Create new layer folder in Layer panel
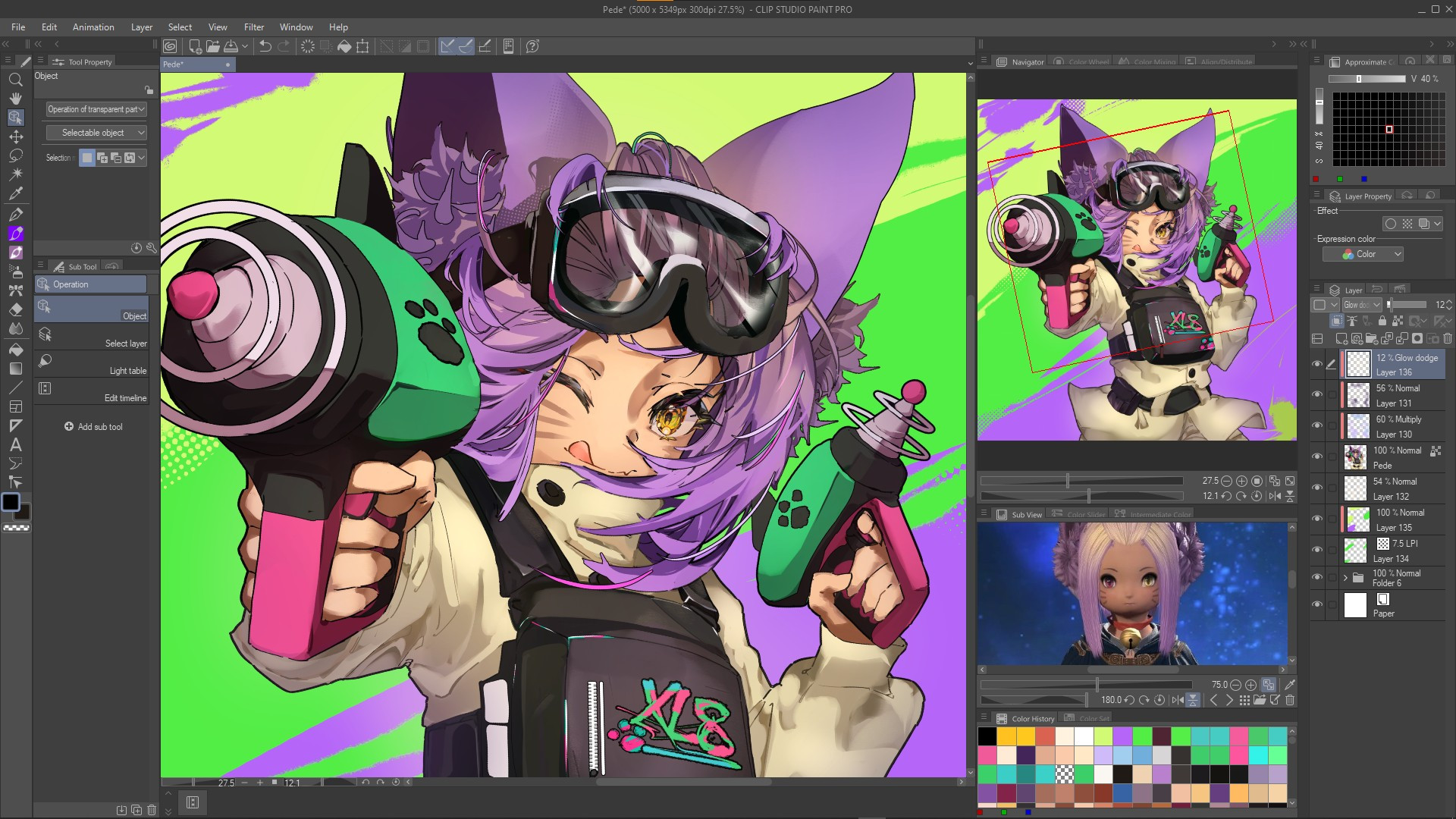 [1373, 338]
